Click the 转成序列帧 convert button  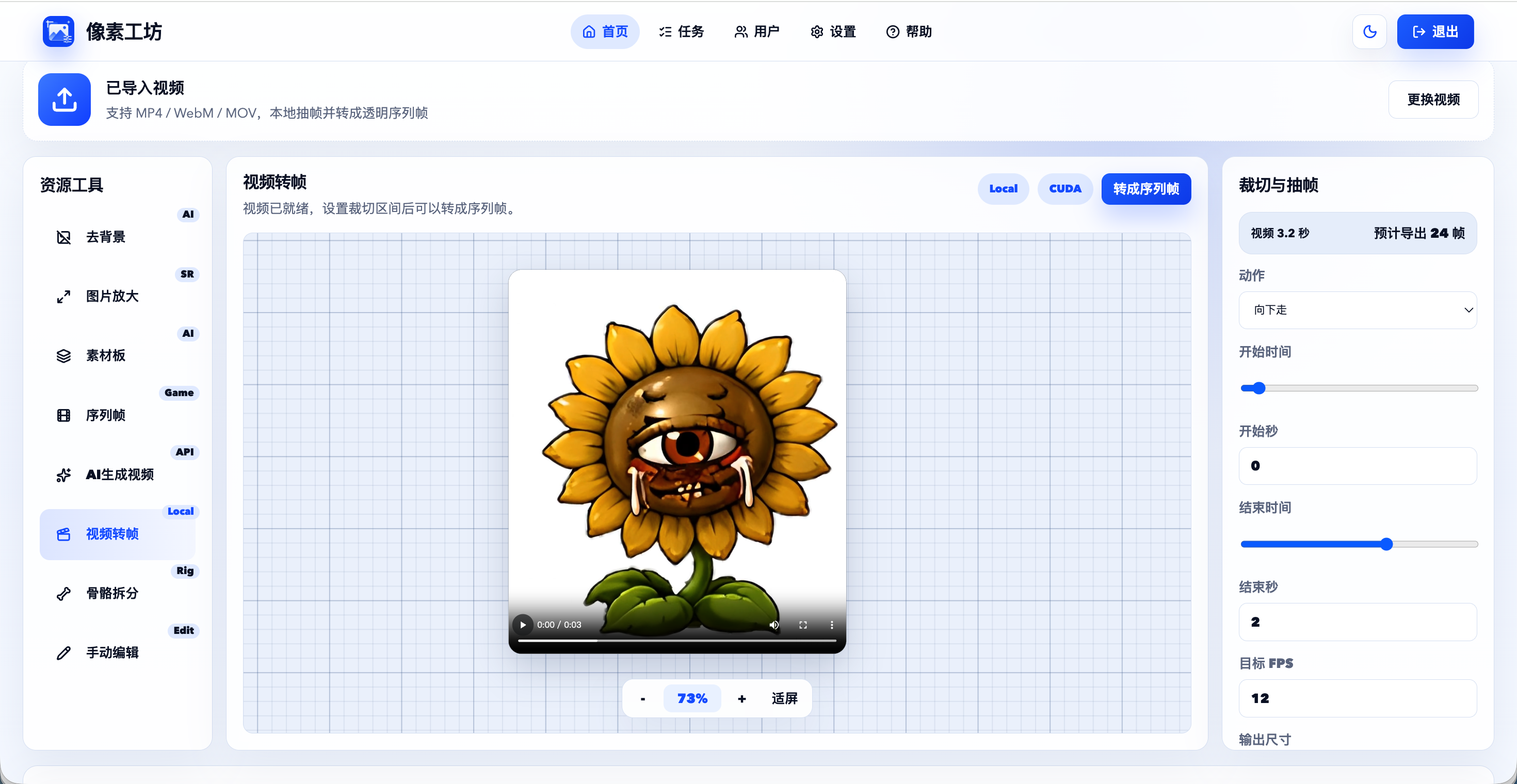click(x=1146, y=189)
